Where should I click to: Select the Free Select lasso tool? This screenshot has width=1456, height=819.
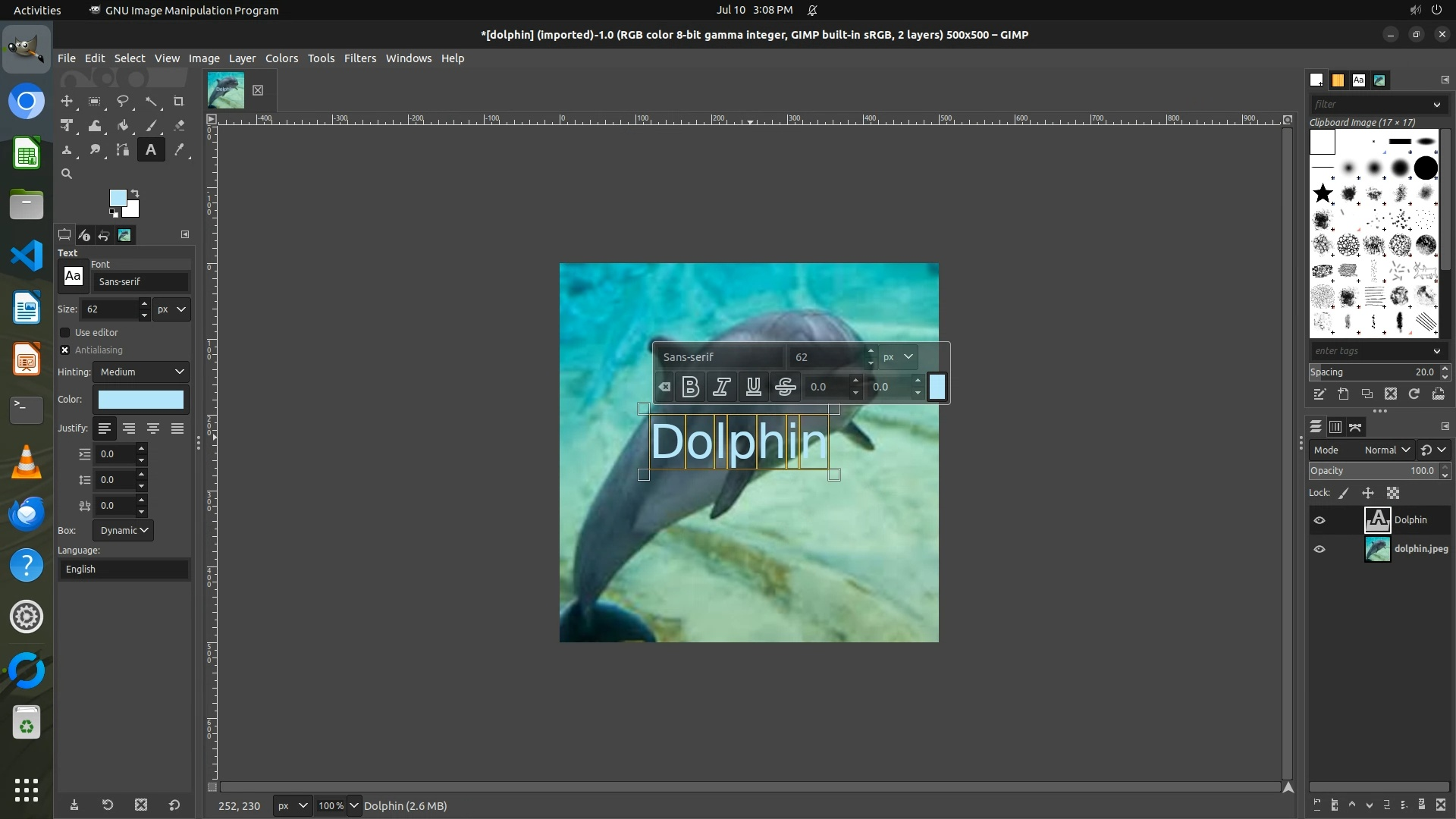coord(123,102)
